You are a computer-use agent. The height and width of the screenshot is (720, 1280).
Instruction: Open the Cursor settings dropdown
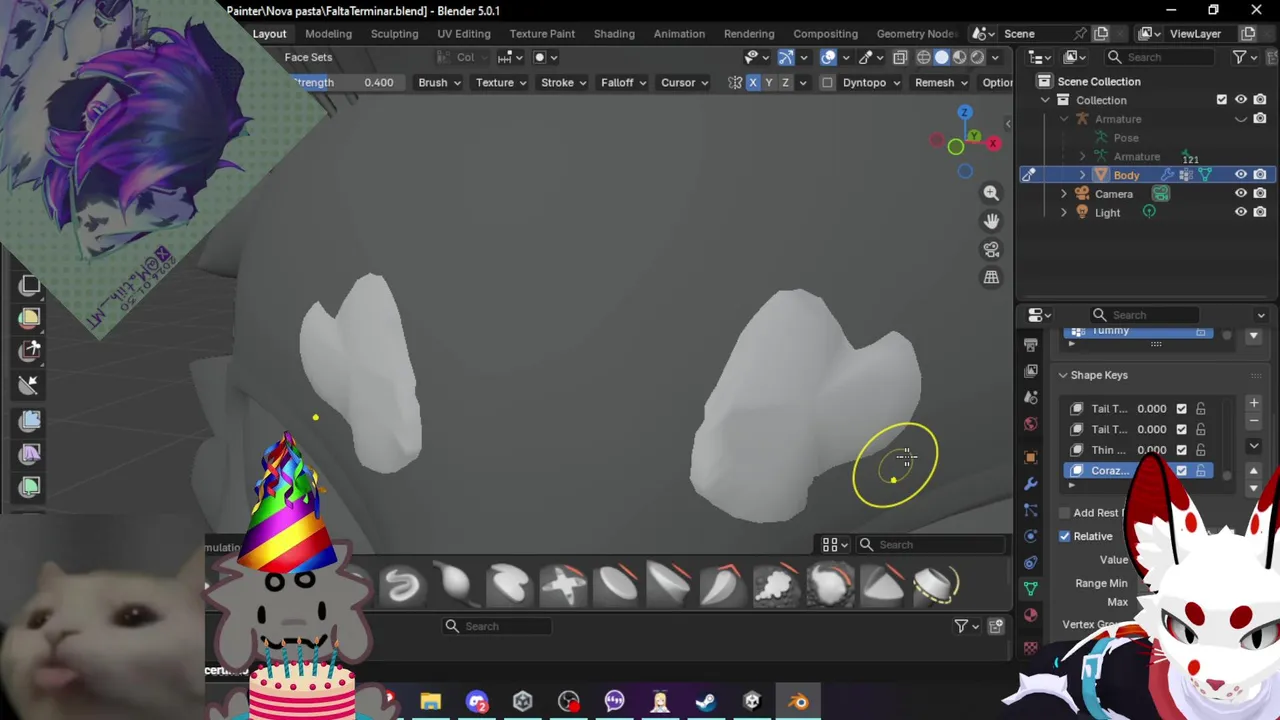[x=684, y=82]
